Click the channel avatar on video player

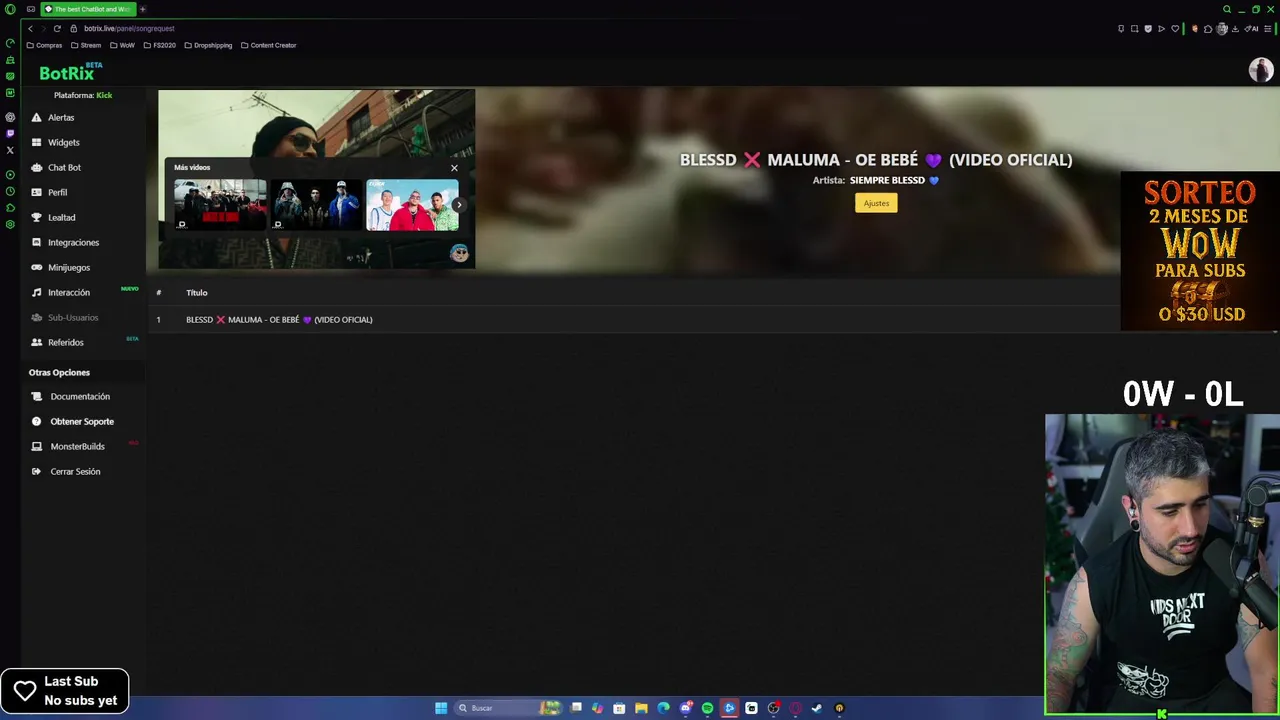click(459, 253)
